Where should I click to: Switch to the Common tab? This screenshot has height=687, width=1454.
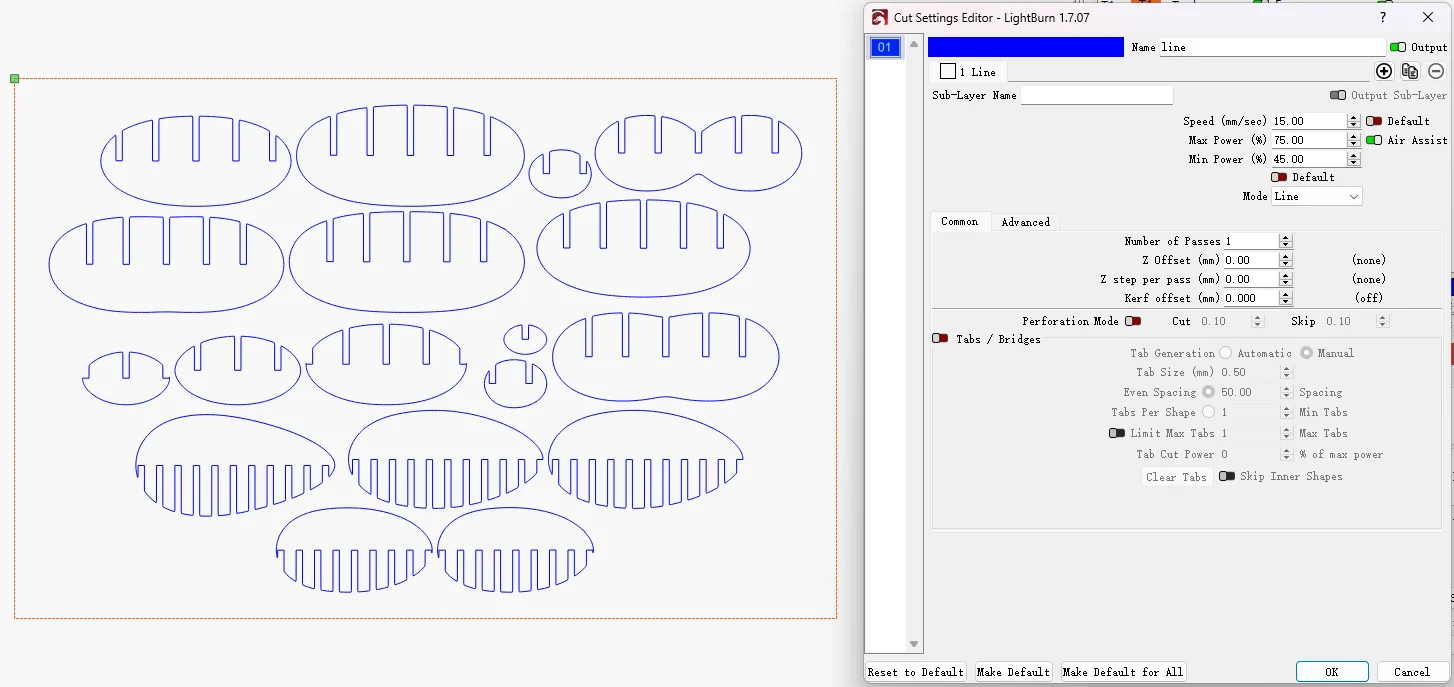tap(959, 221)
